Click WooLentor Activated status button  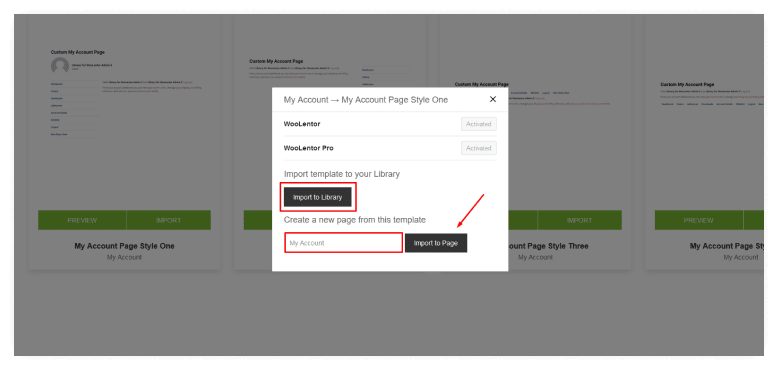pyautogui.click(x=478, y=124)
